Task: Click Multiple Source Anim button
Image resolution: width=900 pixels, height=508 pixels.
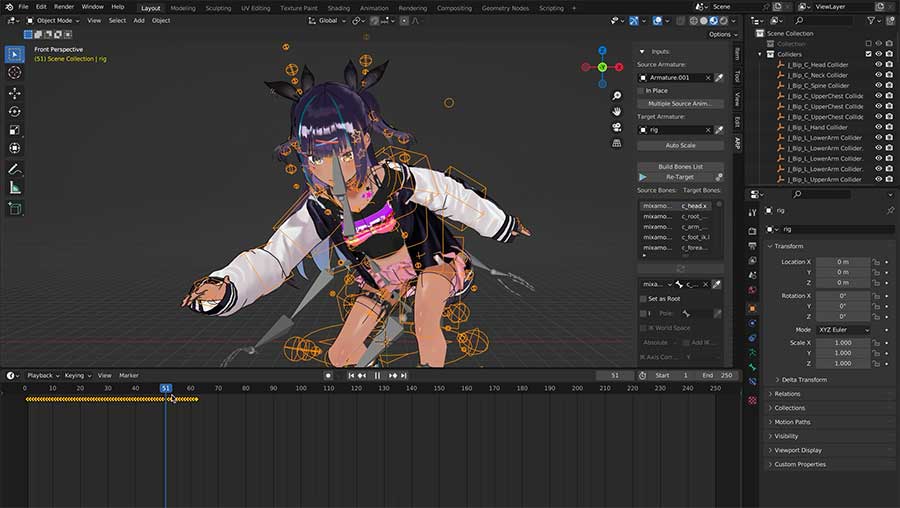Action: click(680, 104)
